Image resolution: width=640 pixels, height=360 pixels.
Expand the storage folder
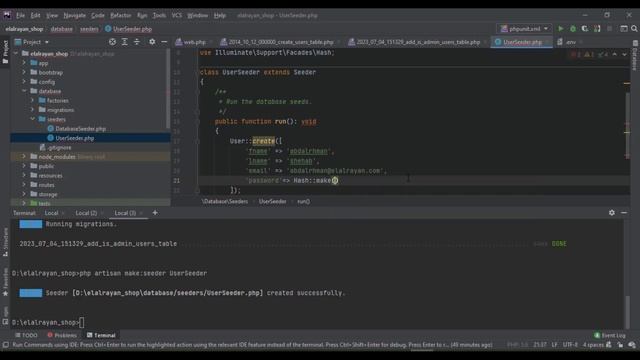(x=24, y=194)
